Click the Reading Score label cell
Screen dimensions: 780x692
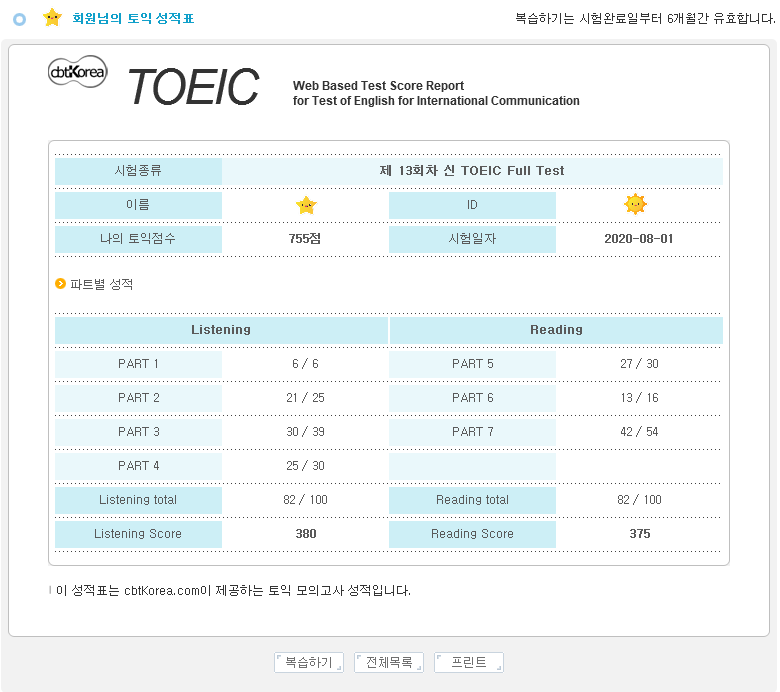coord(472,534)
